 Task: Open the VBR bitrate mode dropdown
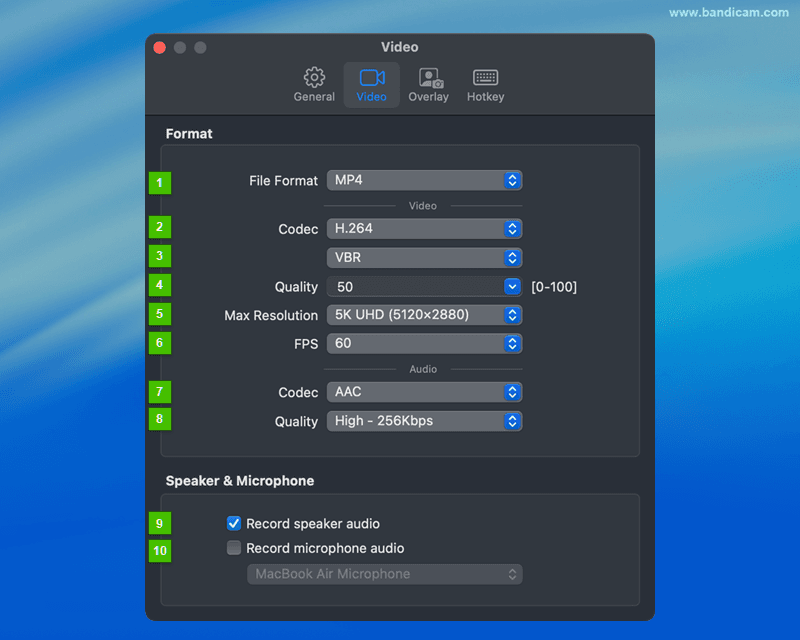pos(424,257)
